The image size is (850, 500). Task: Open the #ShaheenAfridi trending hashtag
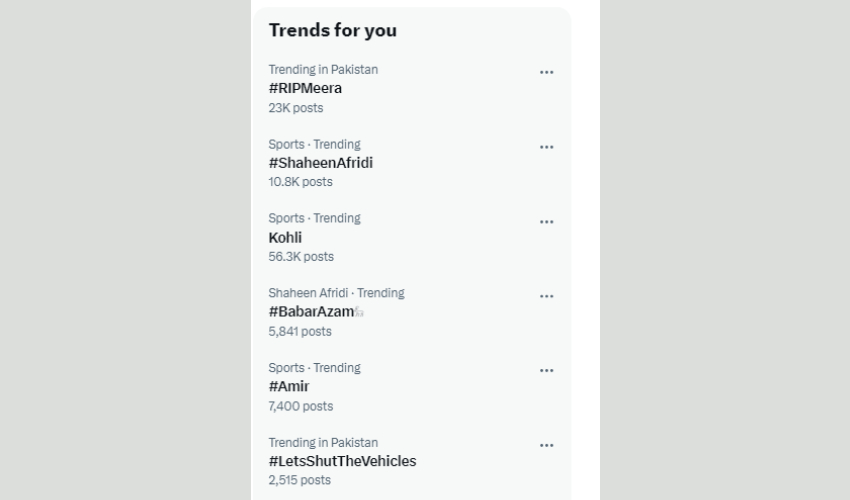pos(320,163)
